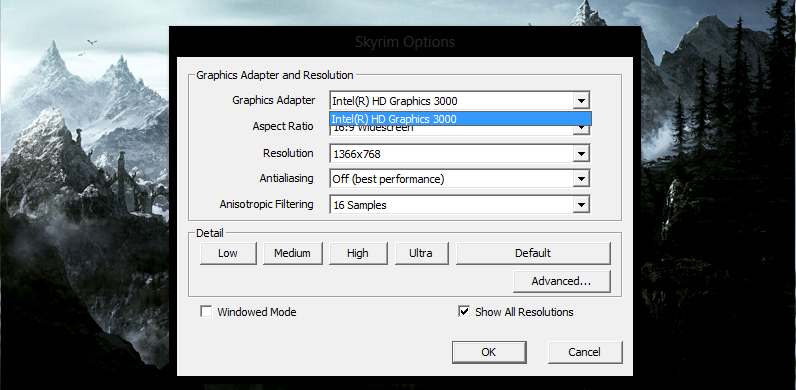The height and width of the screenshot is (390, 796).
Task: Click the Antialiasing label text
Action: 286,179
